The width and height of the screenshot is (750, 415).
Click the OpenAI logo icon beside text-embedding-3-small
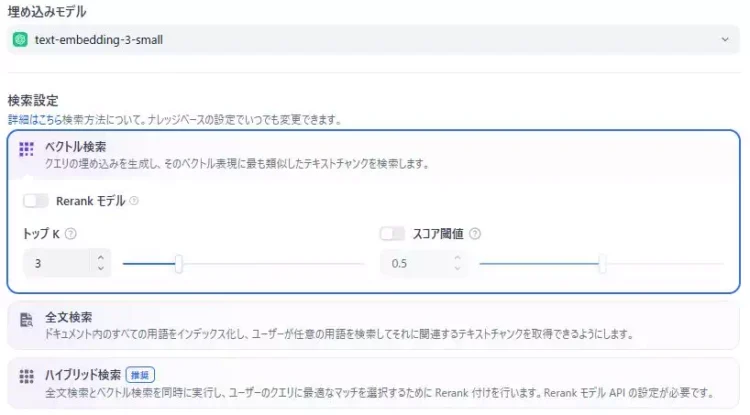[20, 40]
